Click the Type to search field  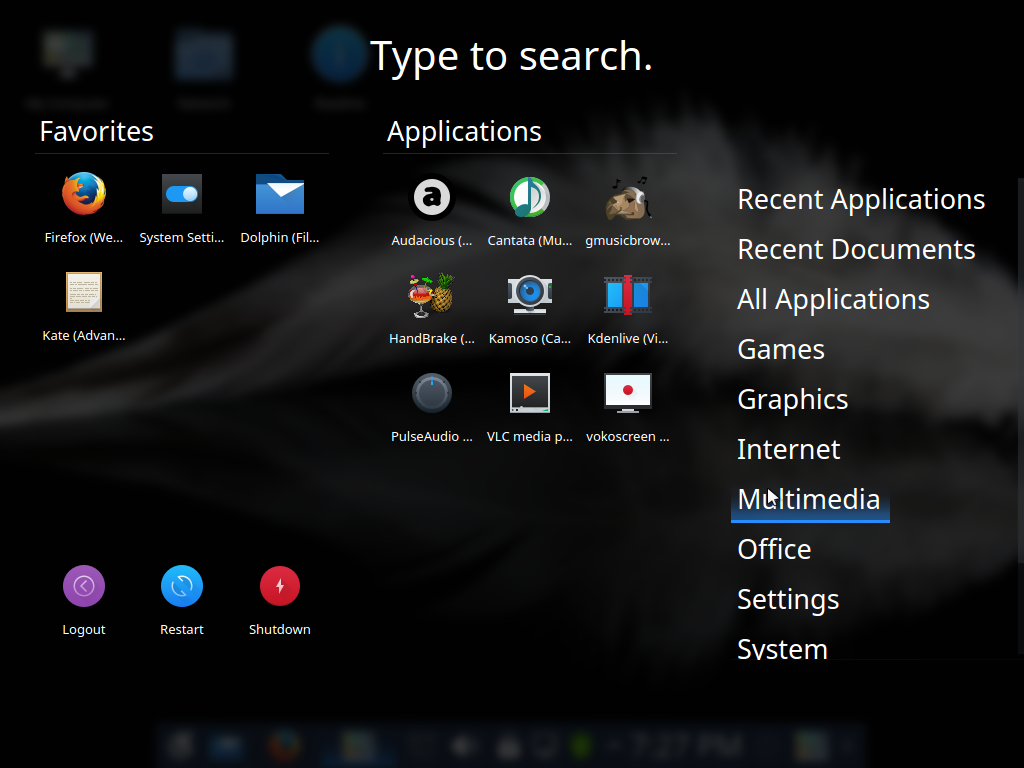tap(511, 56)
